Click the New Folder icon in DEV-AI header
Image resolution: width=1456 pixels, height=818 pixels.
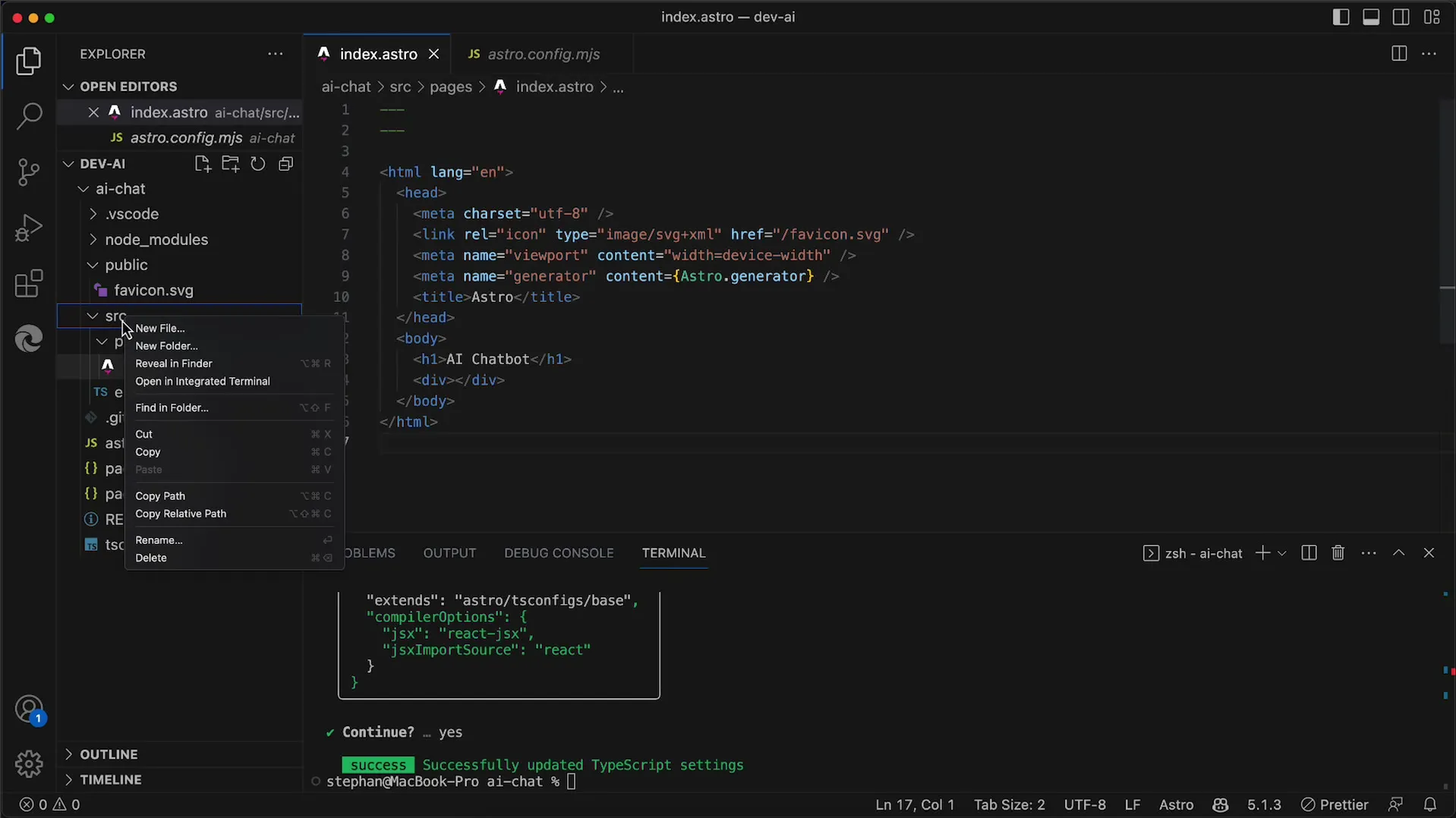tap(230, 164)
